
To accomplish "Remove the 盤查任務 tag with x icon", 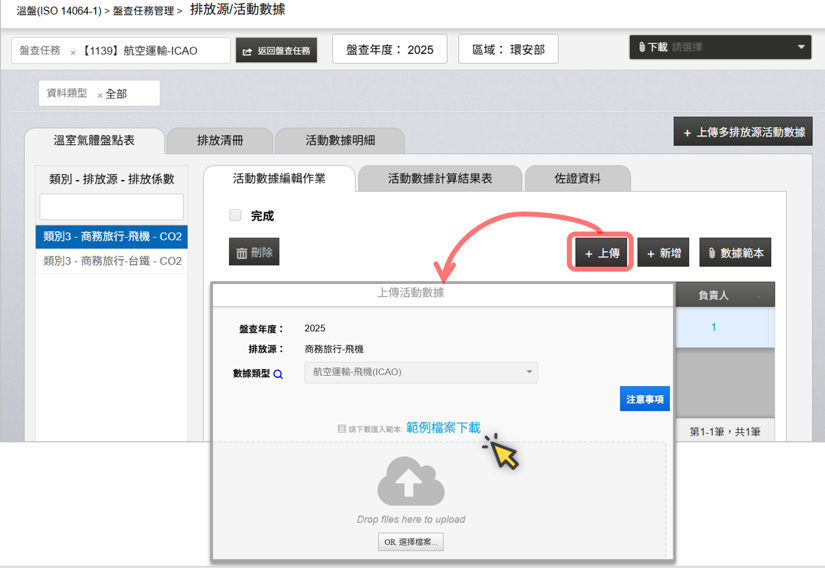I will coord(73,52).
